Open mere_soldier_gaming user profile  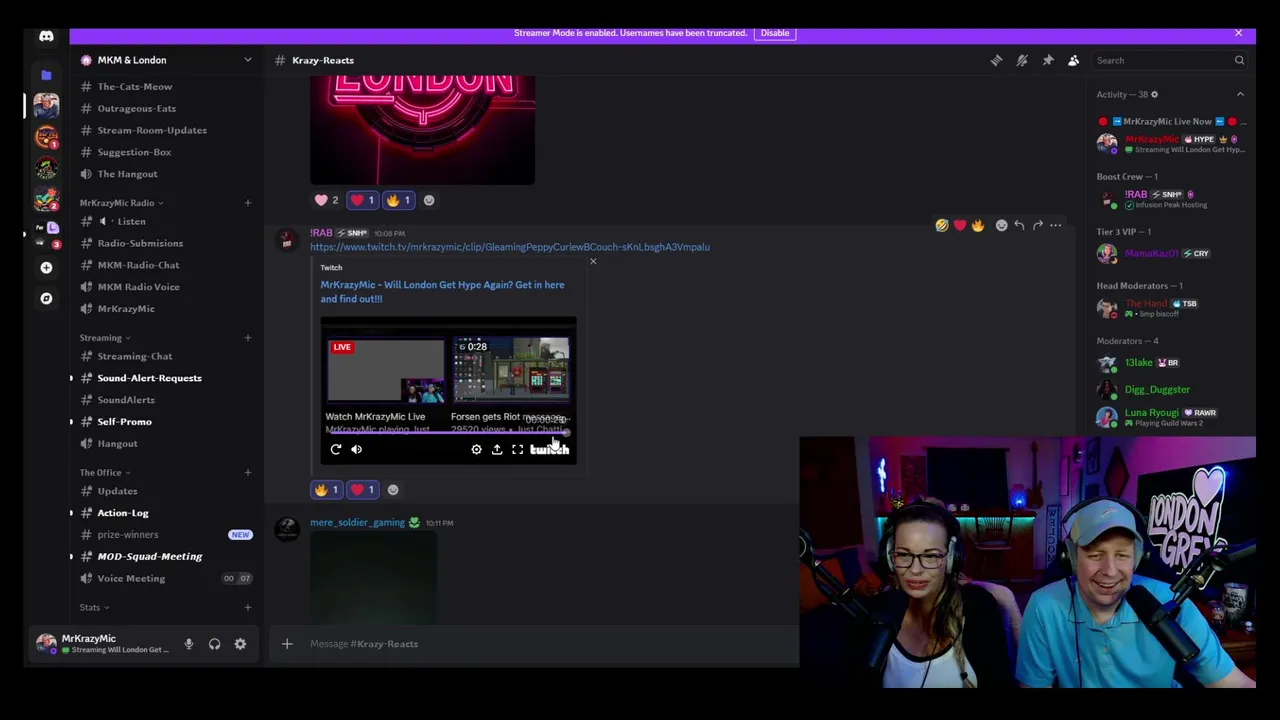tap(357, 523)
